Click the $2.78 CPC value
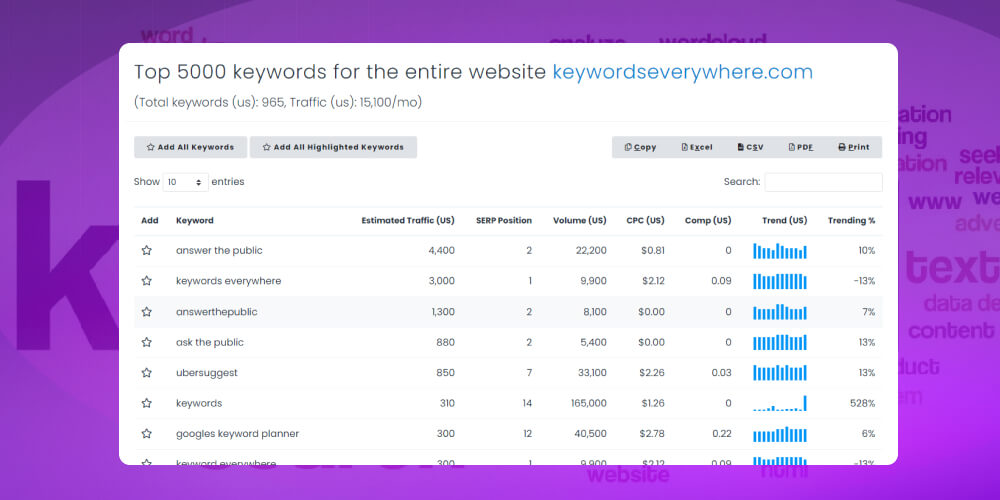This screenshot has height=500, width=1000. [651, 434]
